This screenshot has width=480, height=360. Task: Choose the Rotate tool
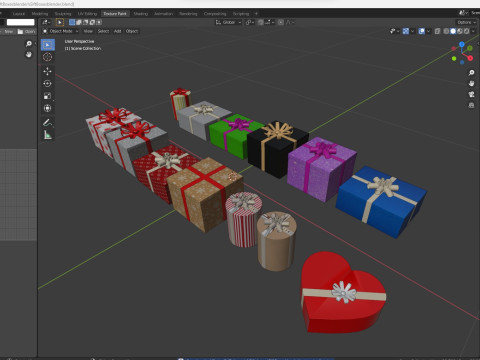47,83
